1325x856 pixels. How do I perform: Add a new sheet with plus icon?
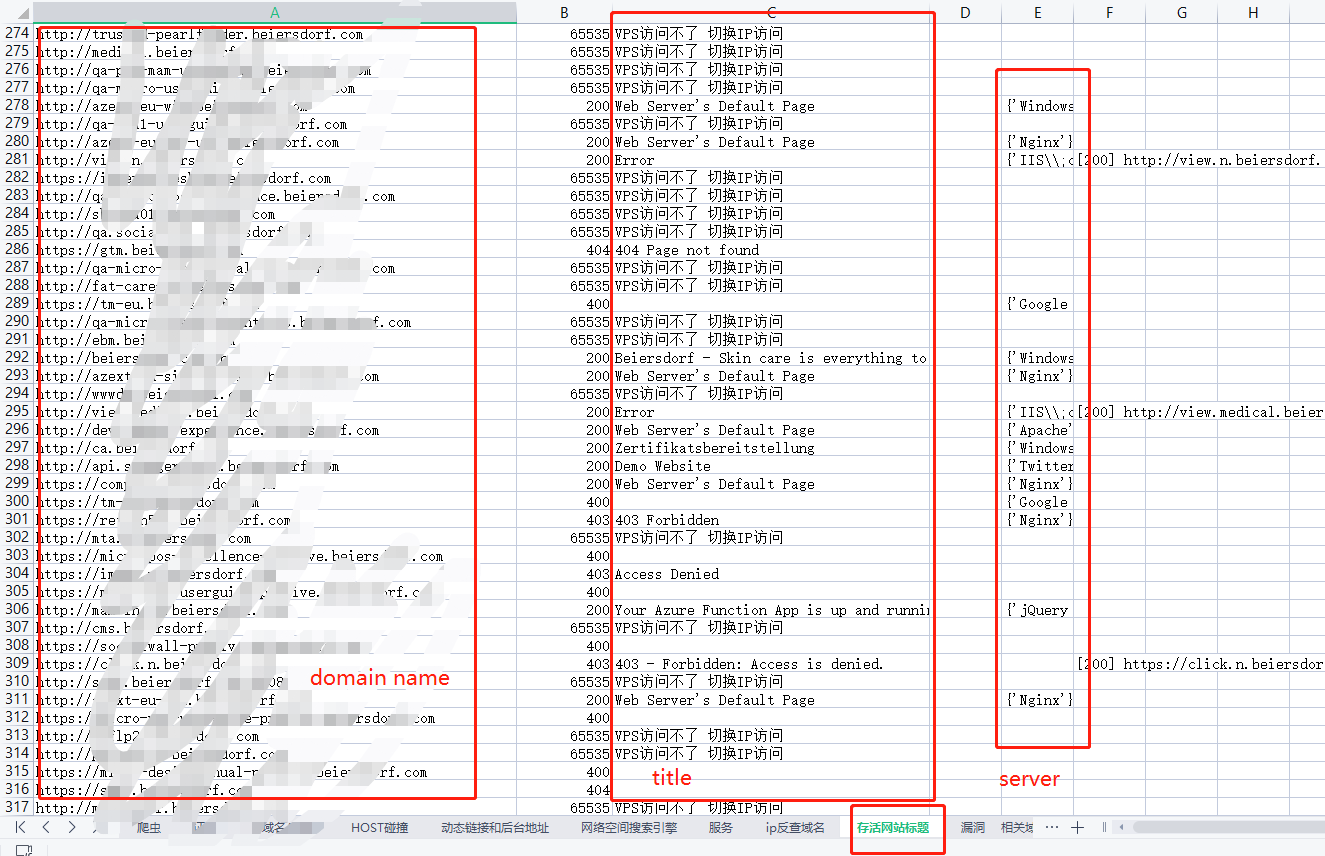tap(1077, 828)
